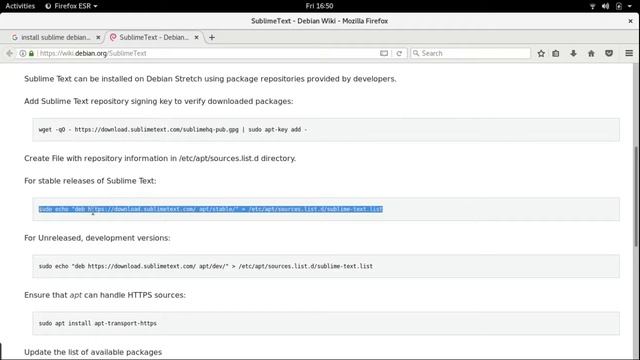
Task: Show bookmarks library icon
Action: [556, 53]
